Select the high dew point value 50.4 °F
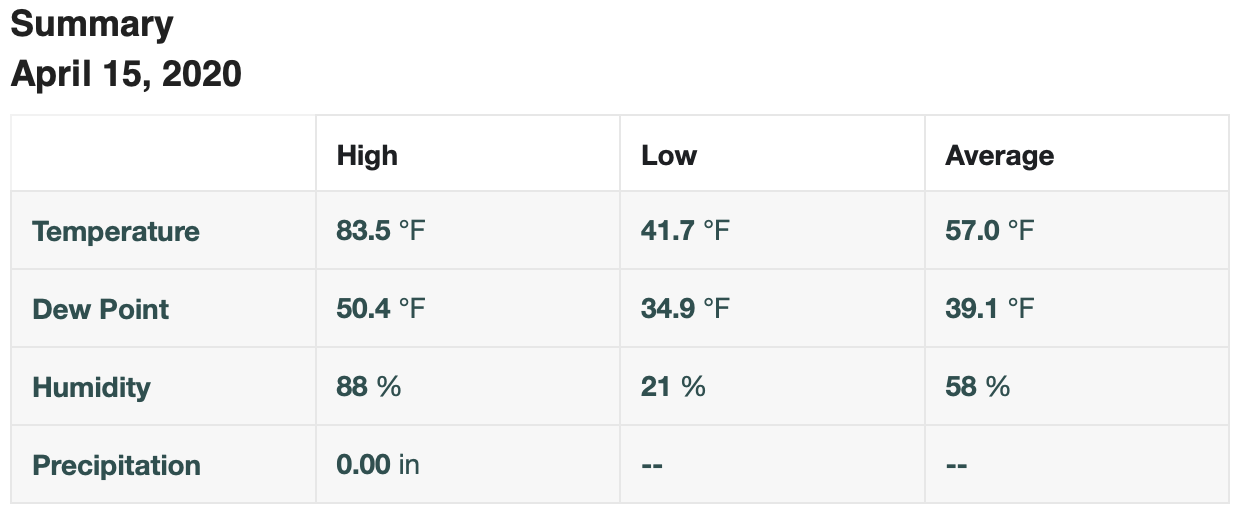Viewport: 1238px width, 506px height. point(381,309)
